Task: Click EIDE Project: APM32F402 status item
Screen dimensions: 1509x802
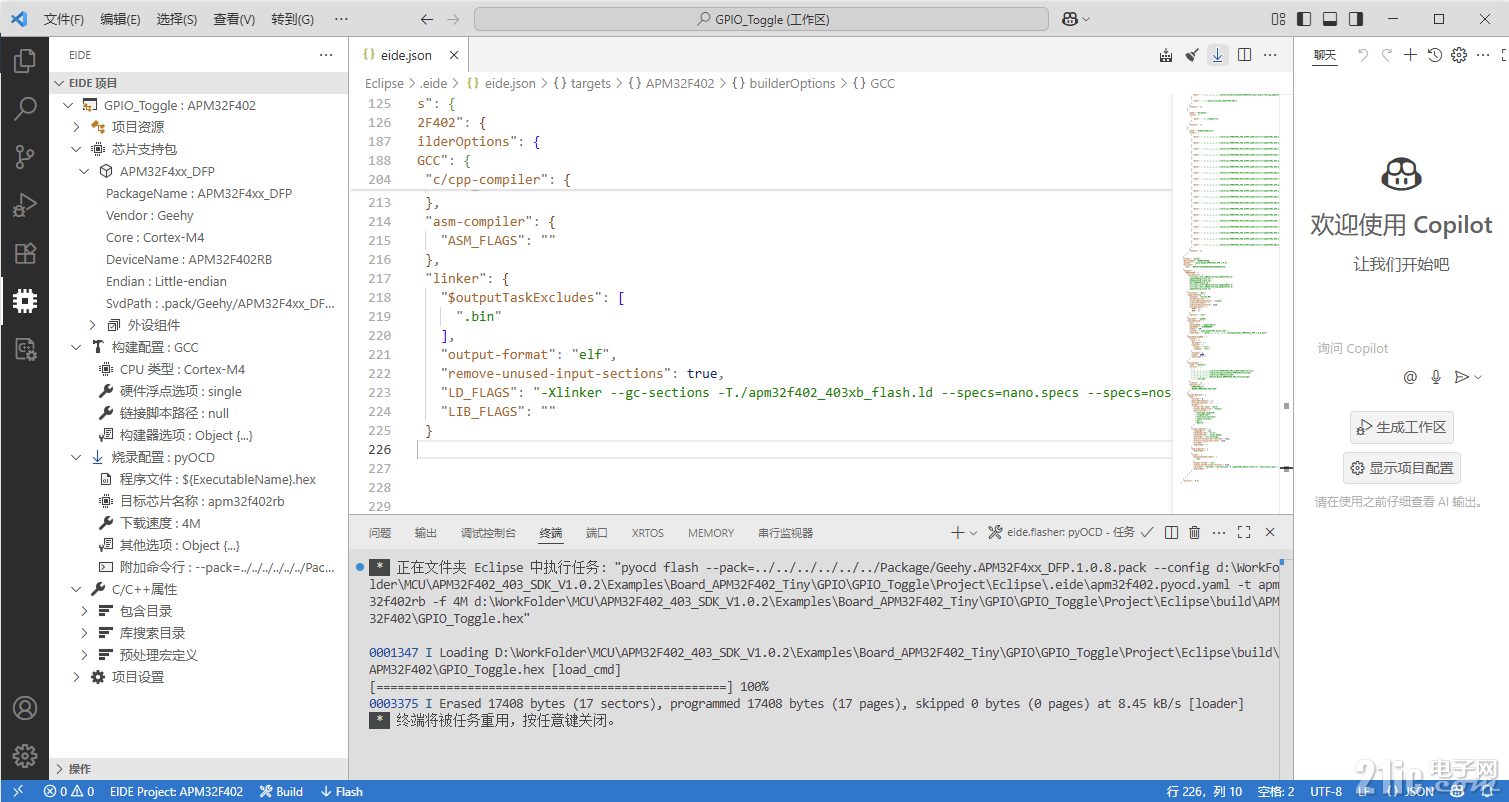Action: pyautogui.click(x=176, y=791)
